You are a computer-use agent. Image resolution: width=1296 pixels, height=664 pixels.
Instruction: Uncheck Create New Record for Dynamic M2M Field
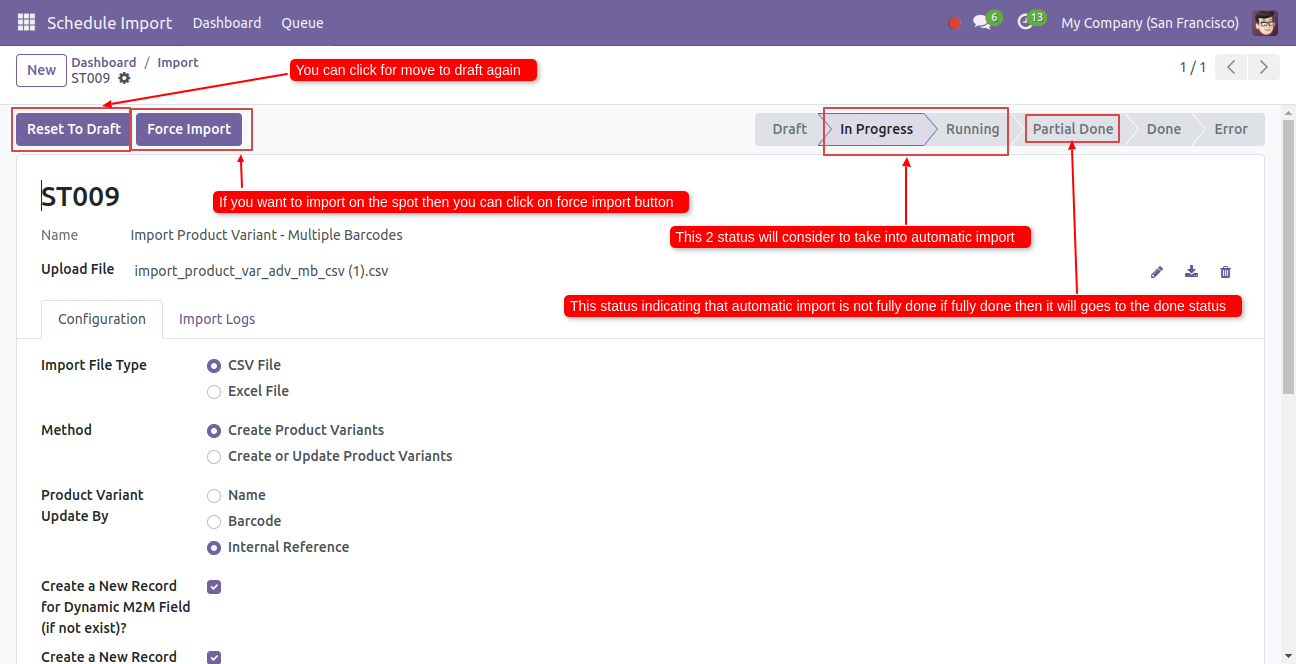tap(214, 587)
